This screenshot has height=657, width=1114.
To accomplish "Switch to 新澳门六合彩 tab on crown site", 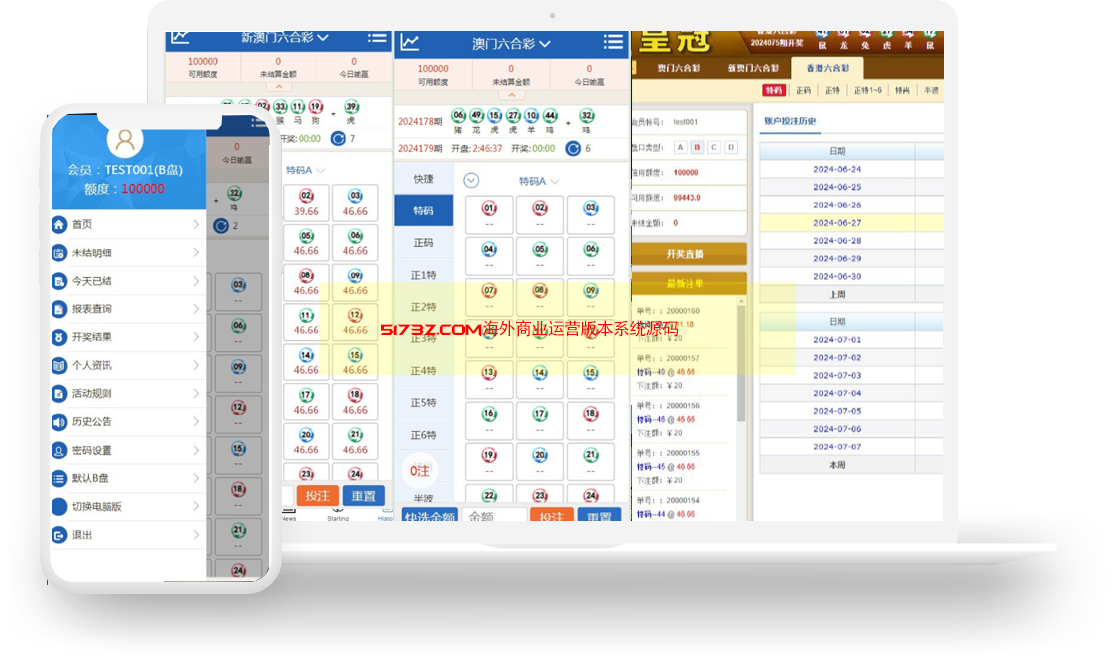I will pyautogui.click(x=753, y=68).
